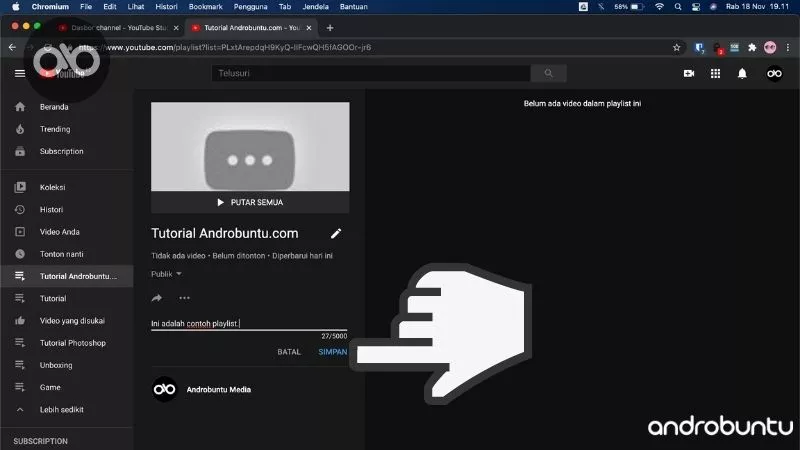This screenshot has width=800, height=450.
Task: Click PUTAR SEMUA play all button
Action: [250, 203]
